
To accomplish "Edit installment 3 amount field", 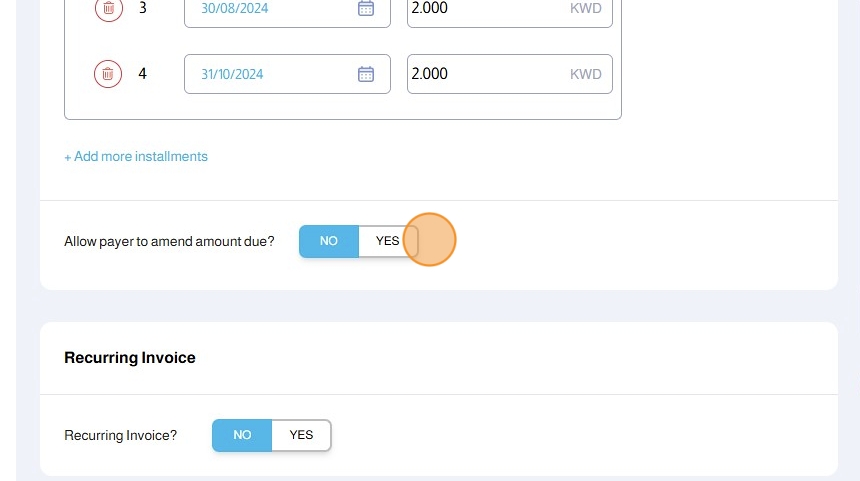I will coord(480,8).
